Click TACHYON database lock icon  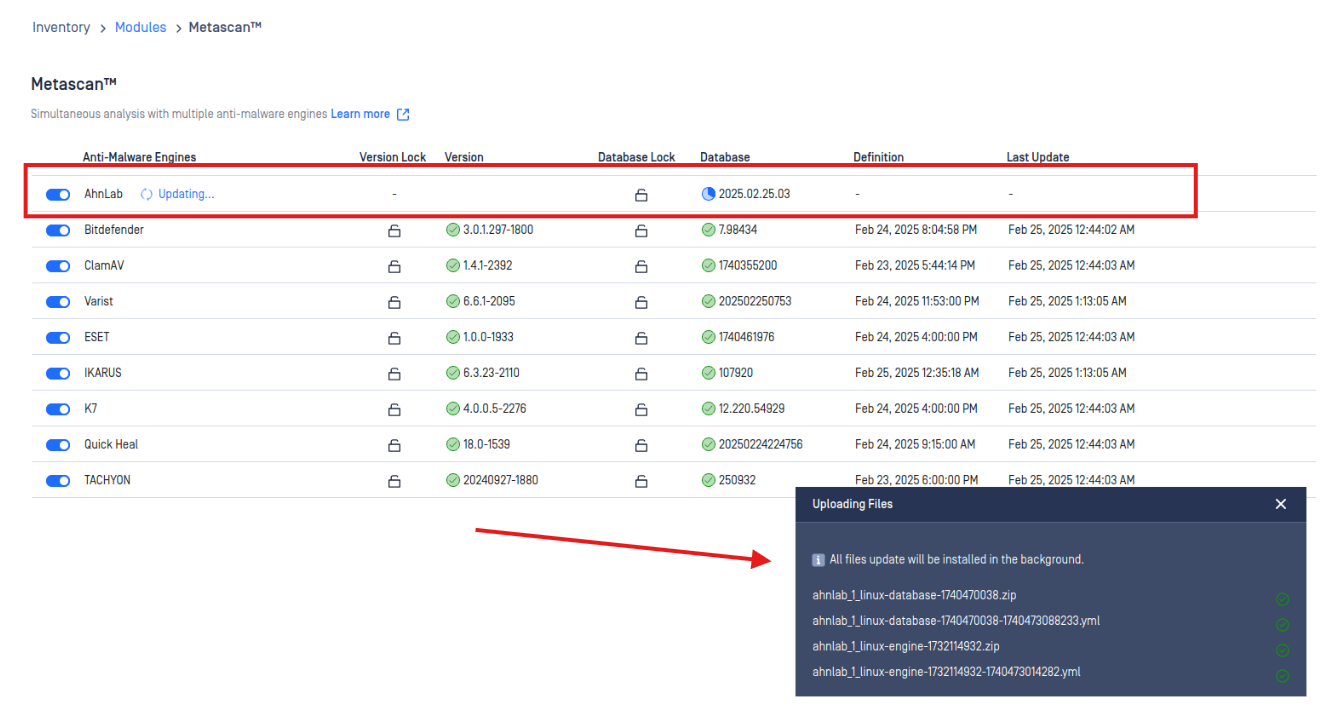641,481
